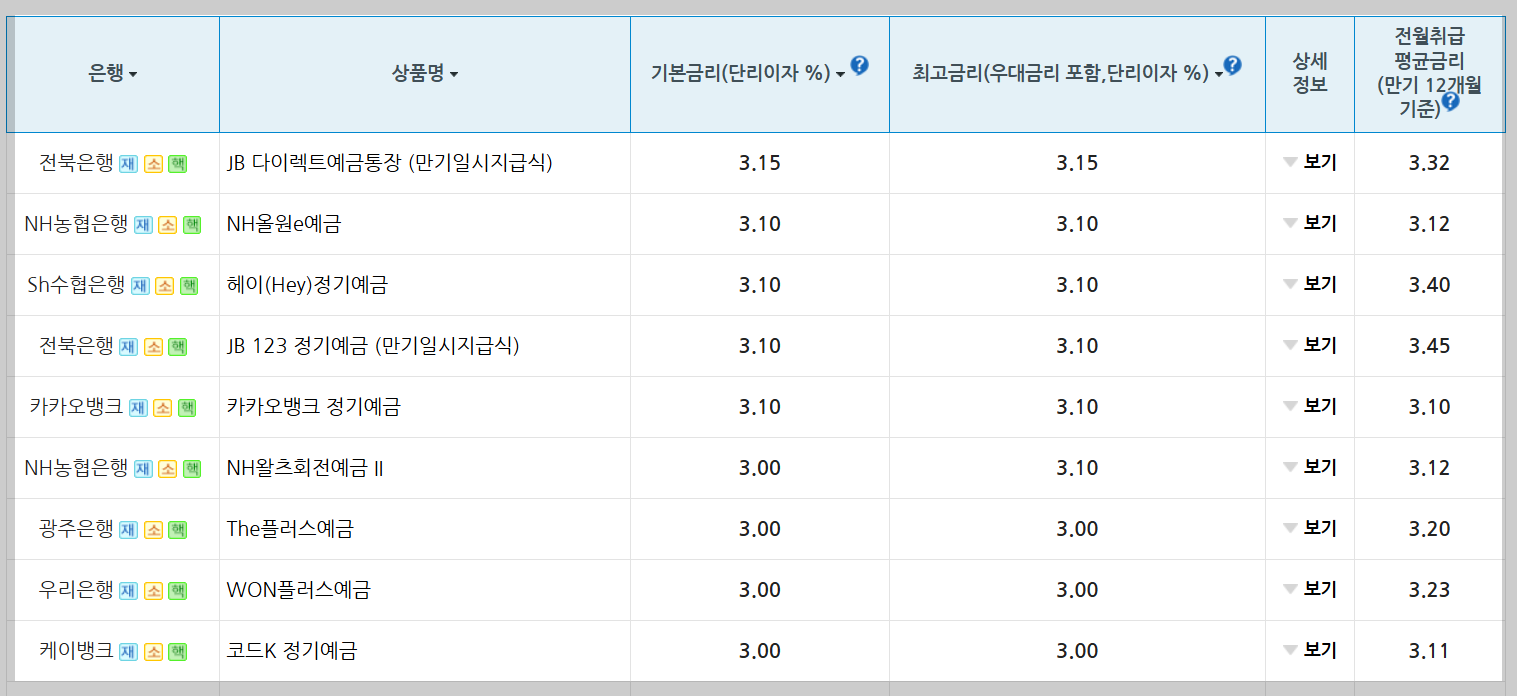Viewport: 1517px width, 696px height.
Task: Click average rate value 3.40
Action: tap(1429, 285)
